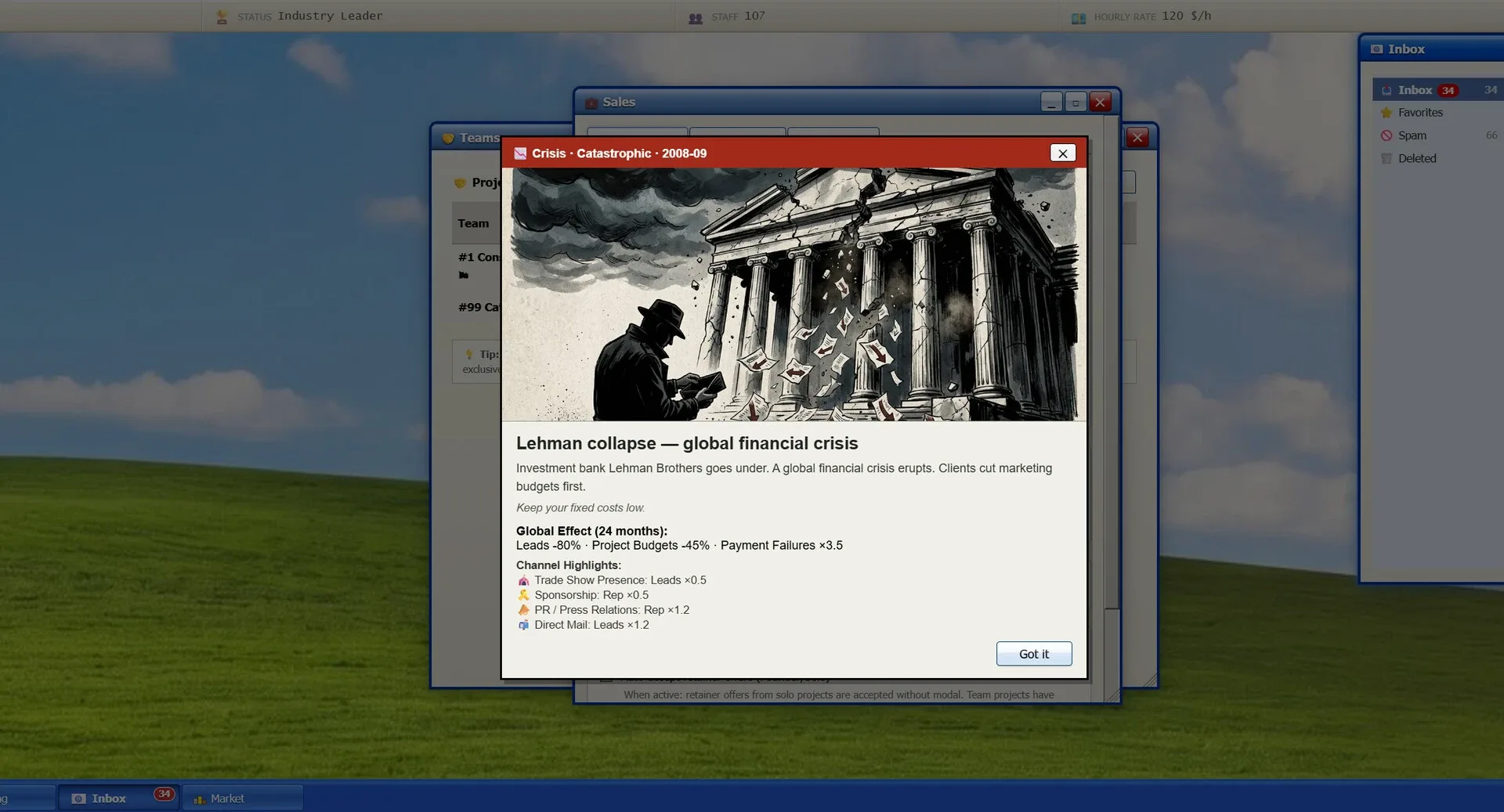The width and height of the screenshot is (1504, 812).
Task: Close the Sales window
Action: pos(1100,102)
